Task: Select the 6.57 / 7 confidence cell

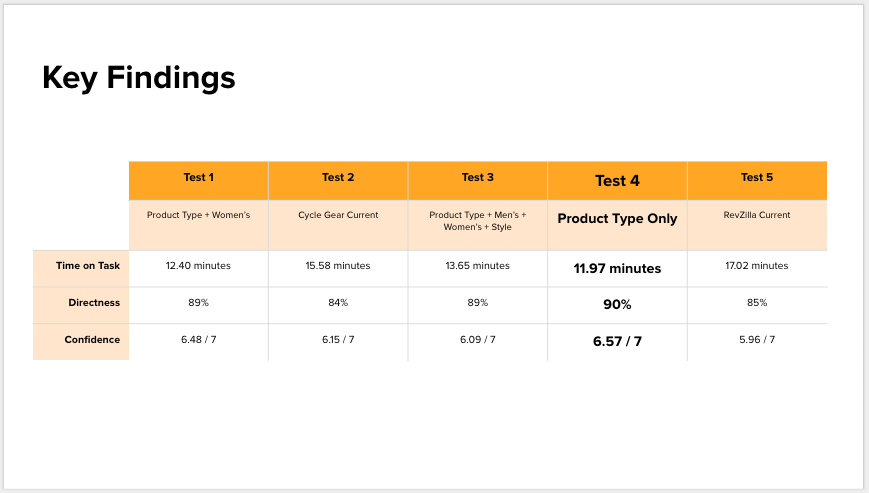Action: point(617,342)
